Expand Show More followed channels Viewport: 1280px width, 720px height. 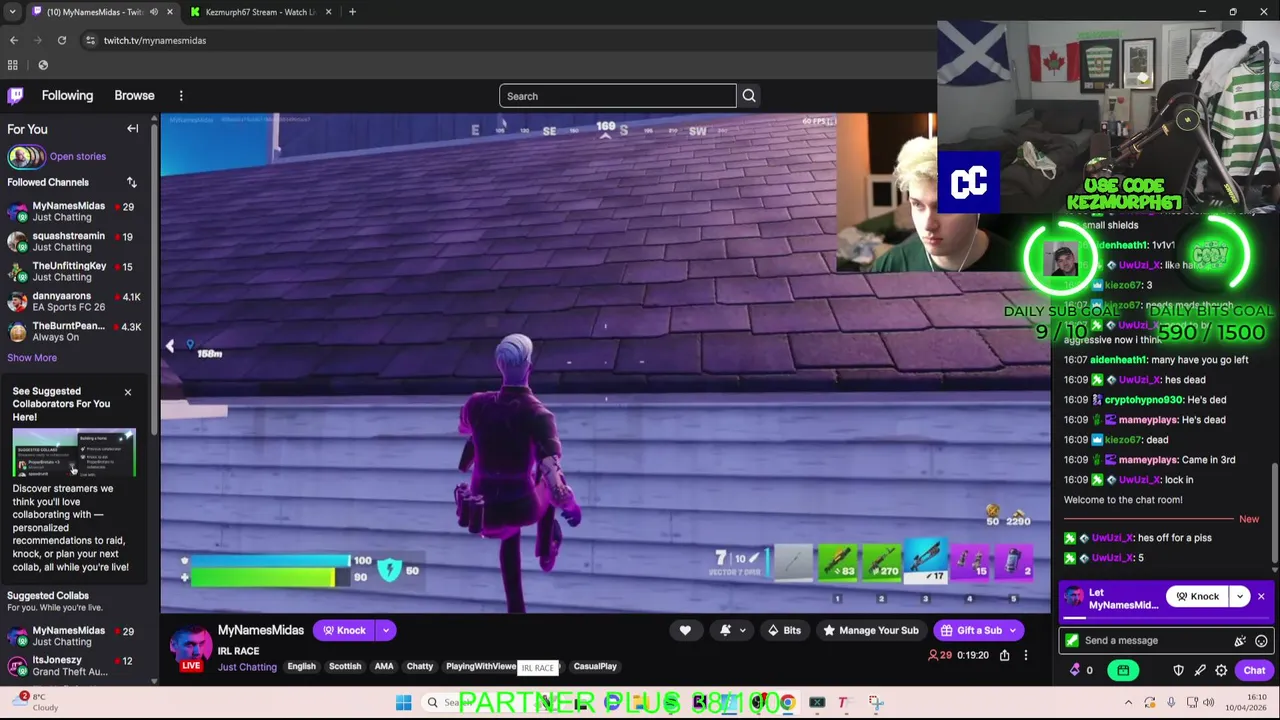coord(32,358)
